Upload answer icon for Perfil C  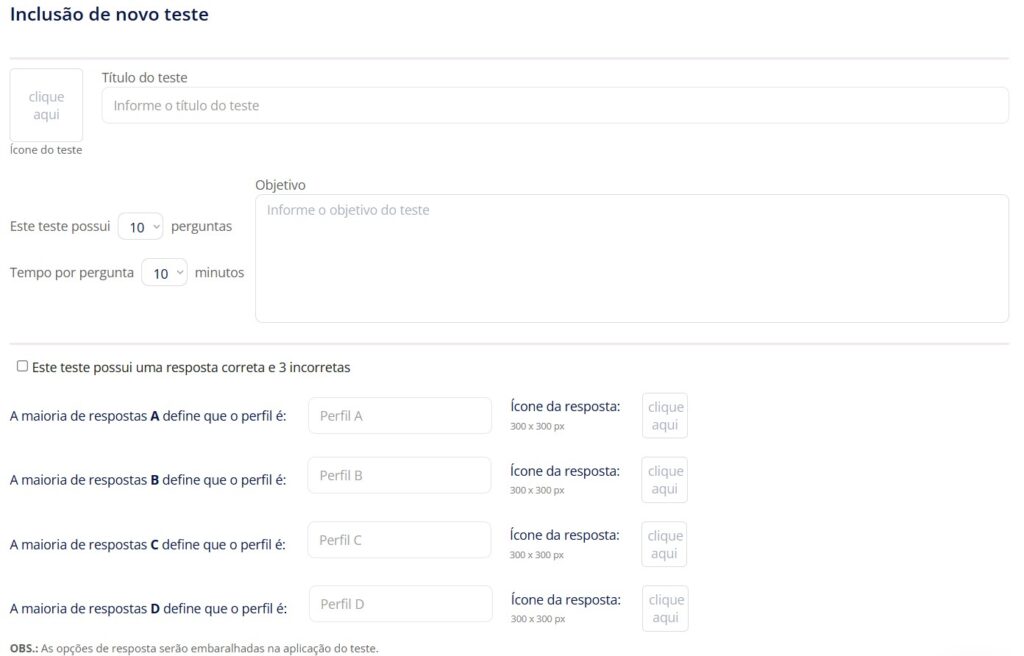coord(664,544)
